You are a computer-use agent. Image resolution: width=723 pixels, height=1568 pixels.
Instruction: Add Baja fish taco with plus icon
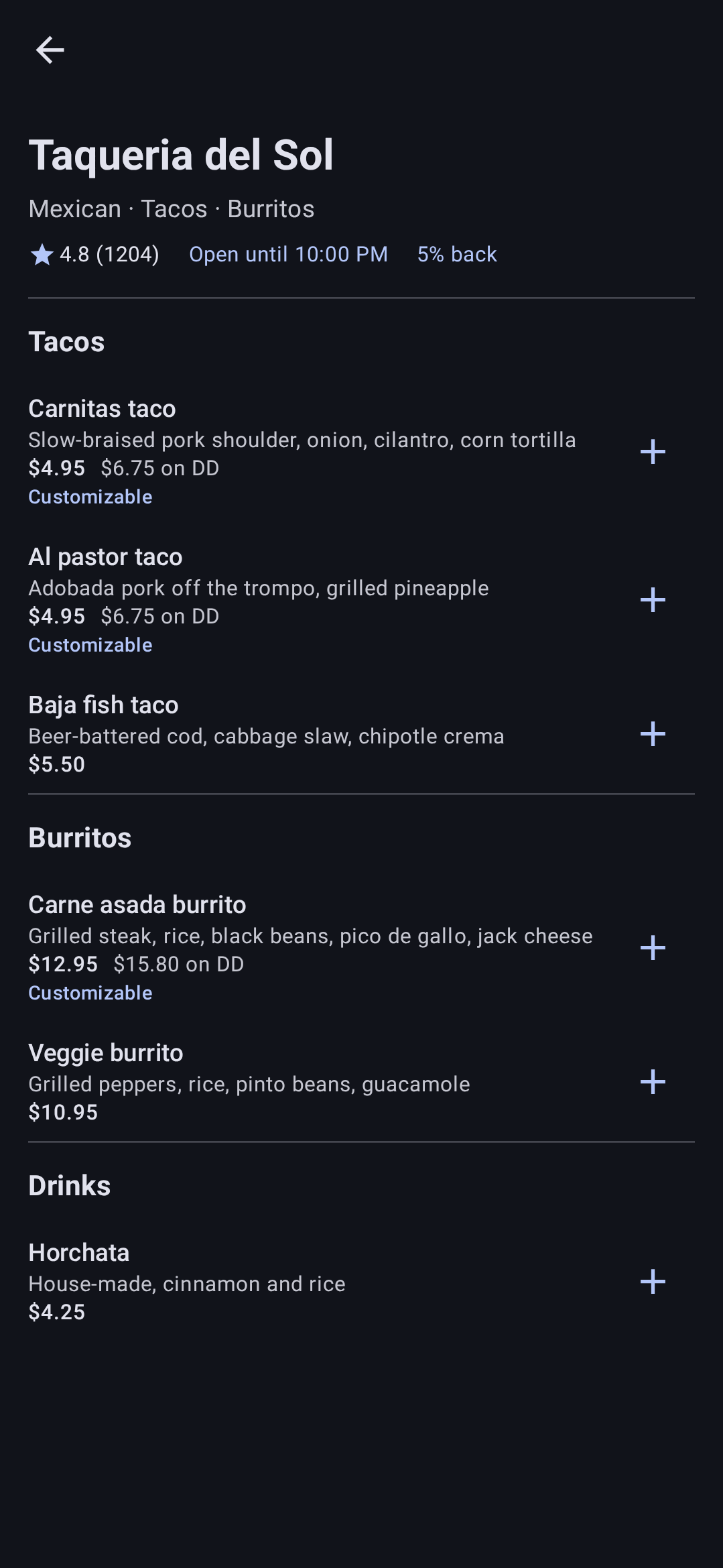[x=653, y=734]
